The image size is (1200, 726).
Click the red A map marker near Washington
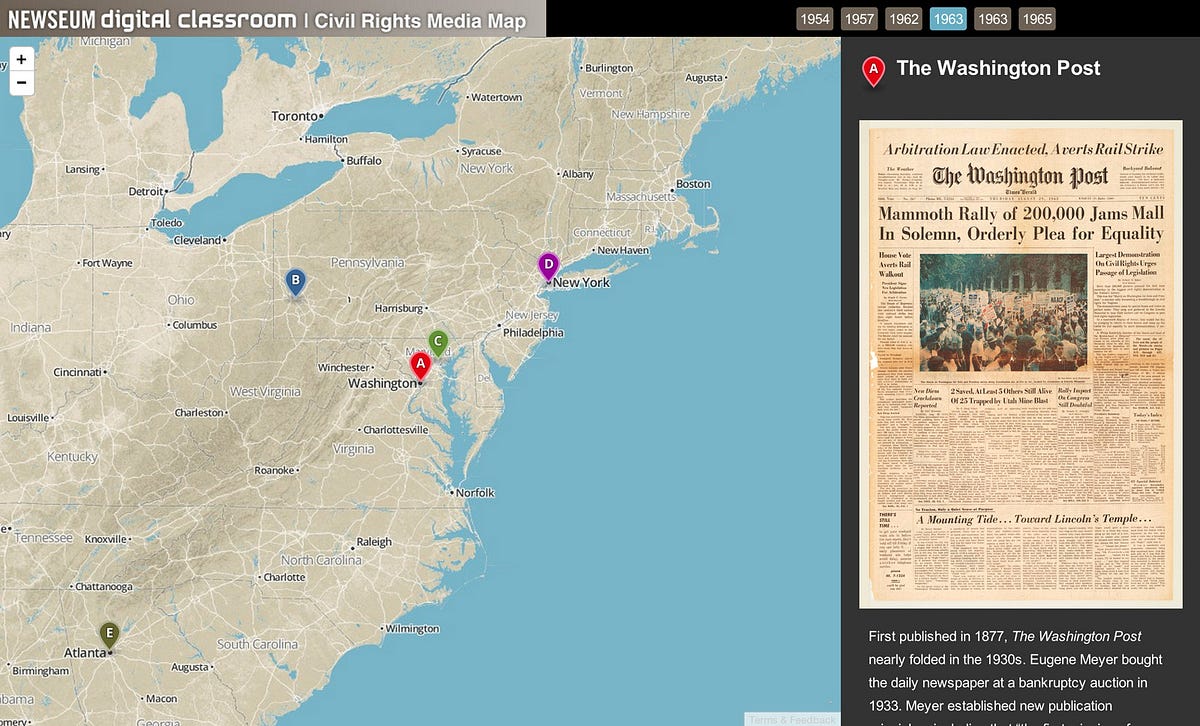pos(420,367)
